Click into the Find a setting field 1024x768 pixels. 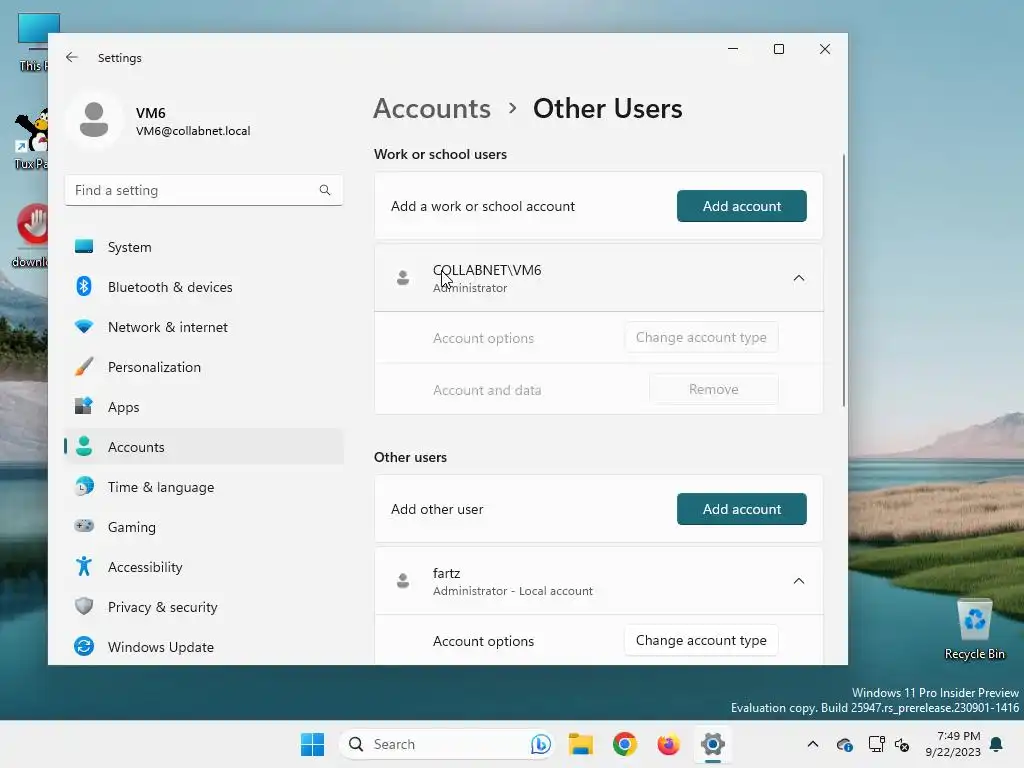(x=204, y=190)
